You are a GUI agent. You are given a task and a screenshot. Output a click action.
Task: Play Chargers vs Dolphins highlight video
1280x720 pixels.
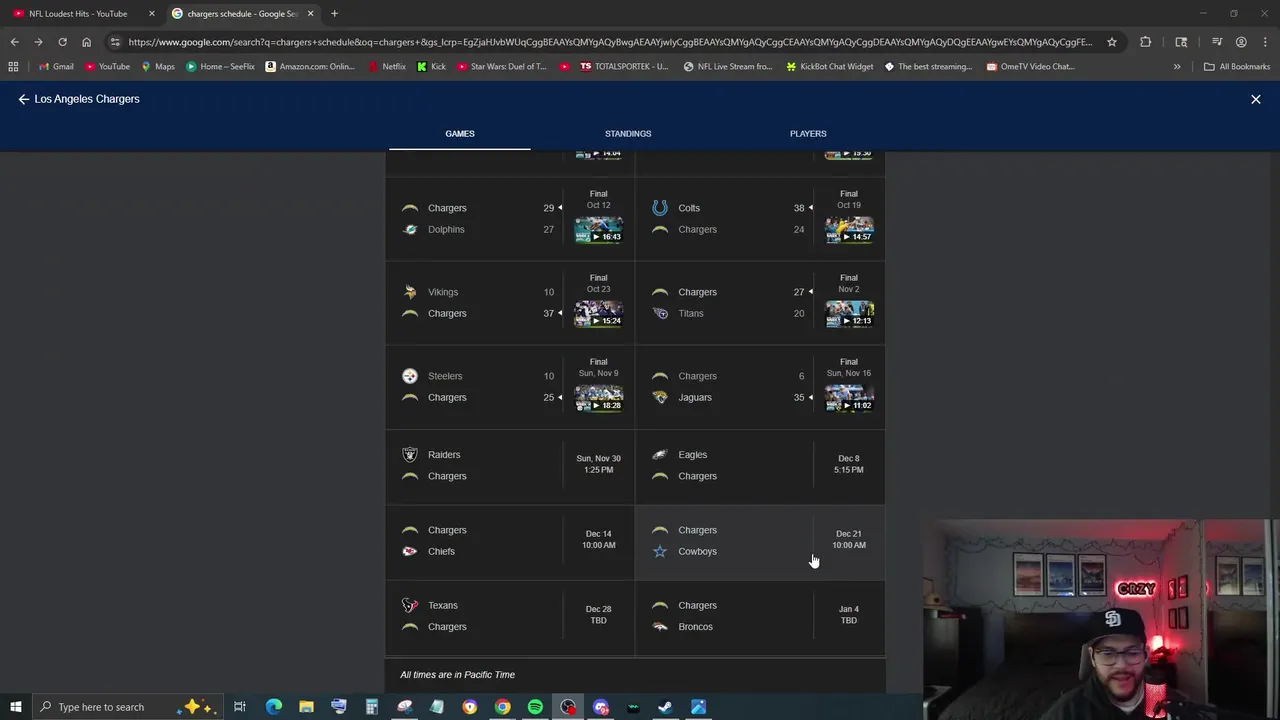599,229
